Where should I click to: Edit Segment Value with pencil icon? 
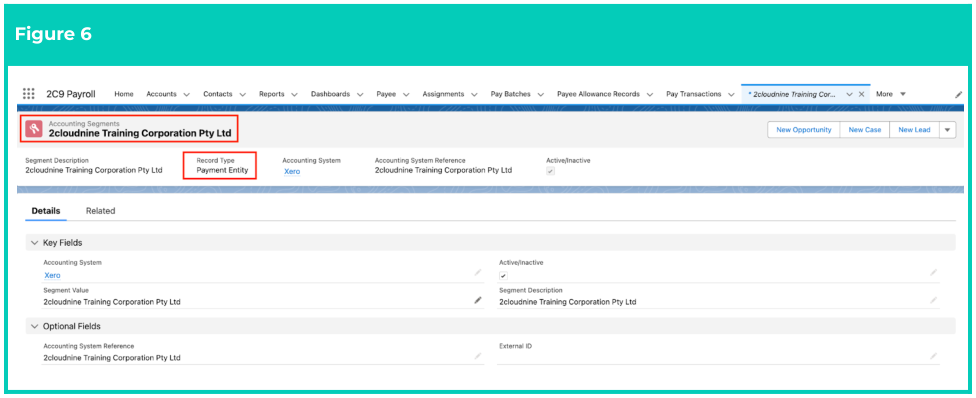477,300
